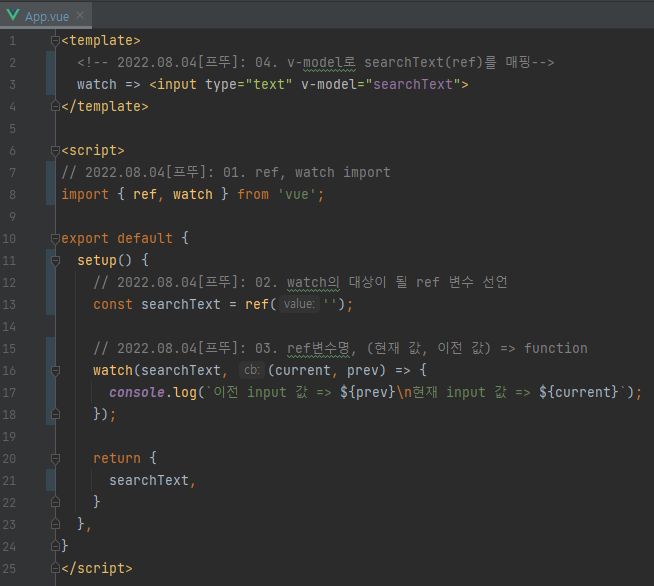Click the closing '</script>' tag text
This screenshot has width=654, height=586.
coord(97,568)
